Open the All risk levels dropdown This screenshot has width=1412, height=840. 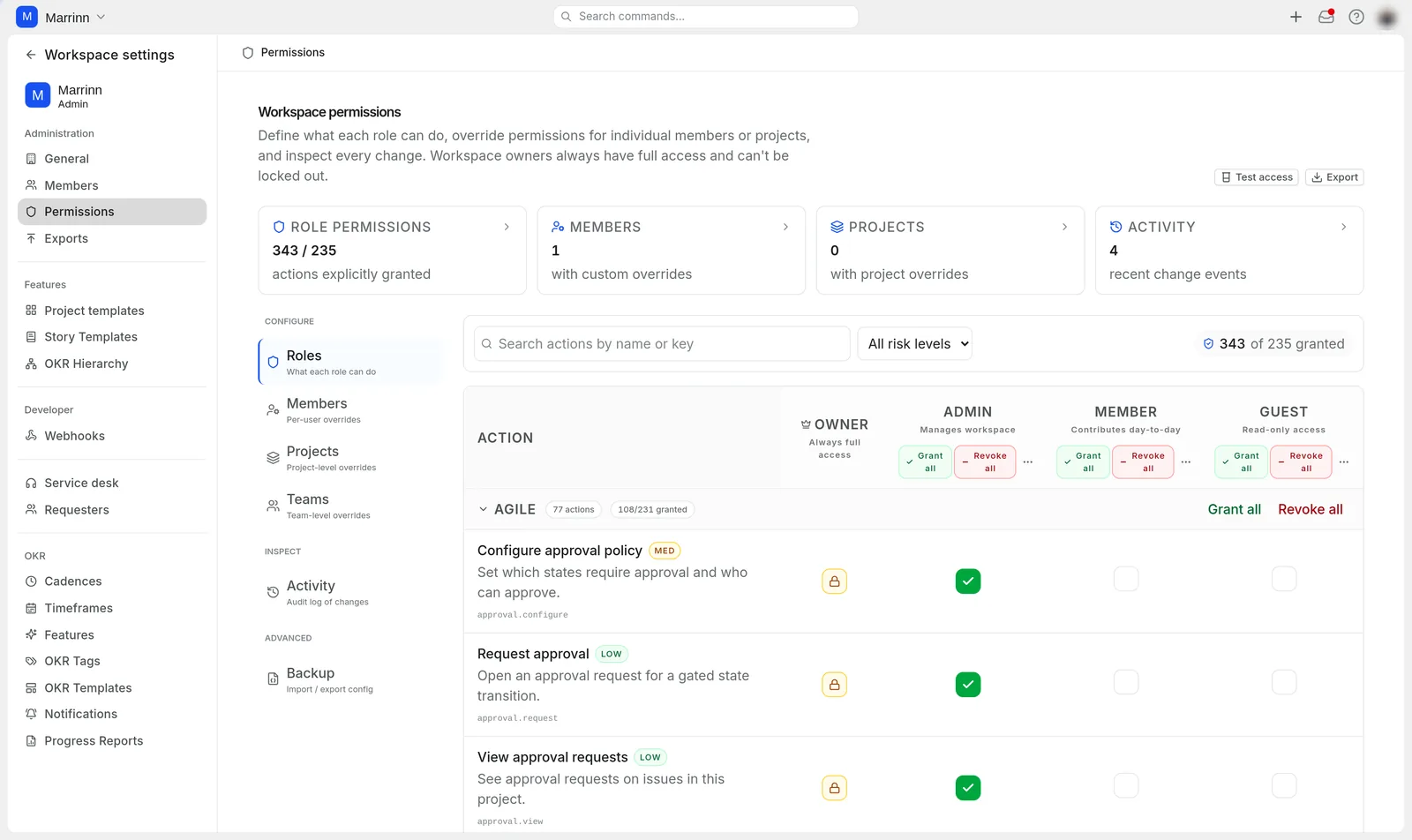tap(915, 344)
